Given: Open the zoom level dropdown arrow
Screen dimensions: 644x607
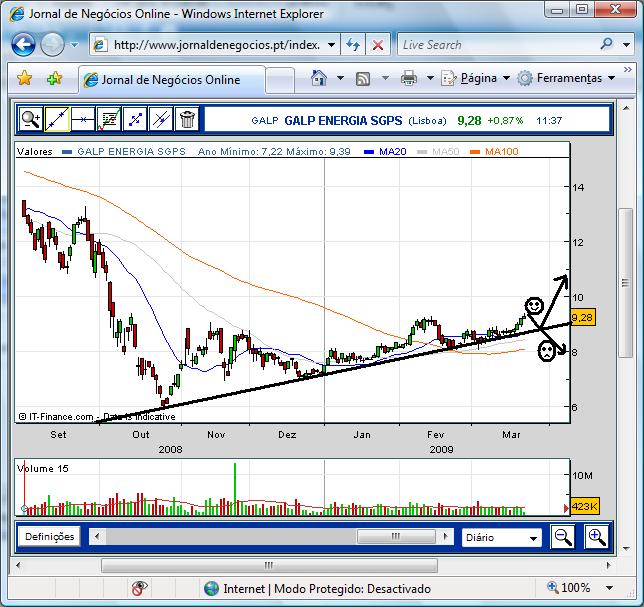Looking at the screenshot, I should 610,588.
